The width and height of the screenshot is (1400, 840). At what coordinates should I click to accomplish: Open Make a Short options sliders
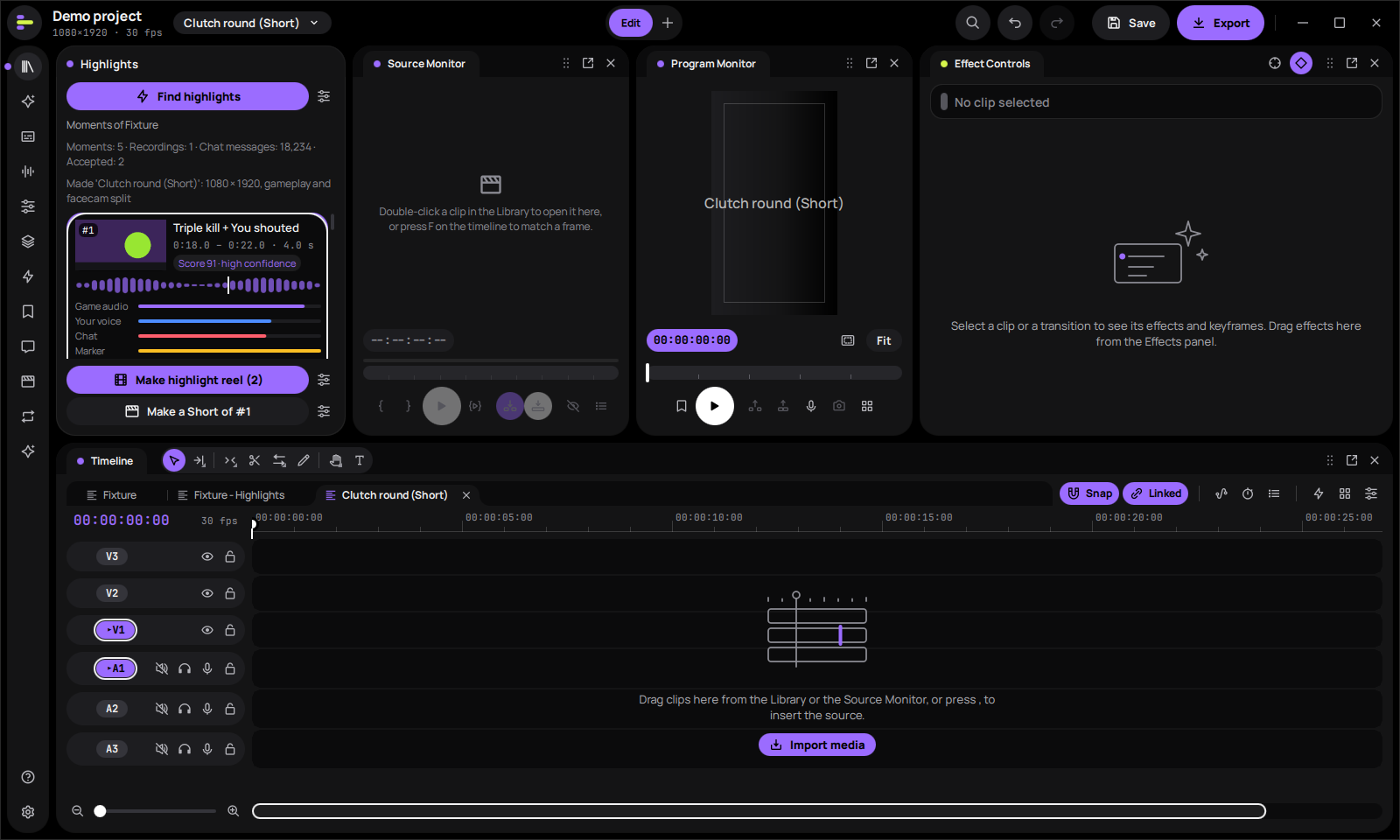[x=324, y=411]
